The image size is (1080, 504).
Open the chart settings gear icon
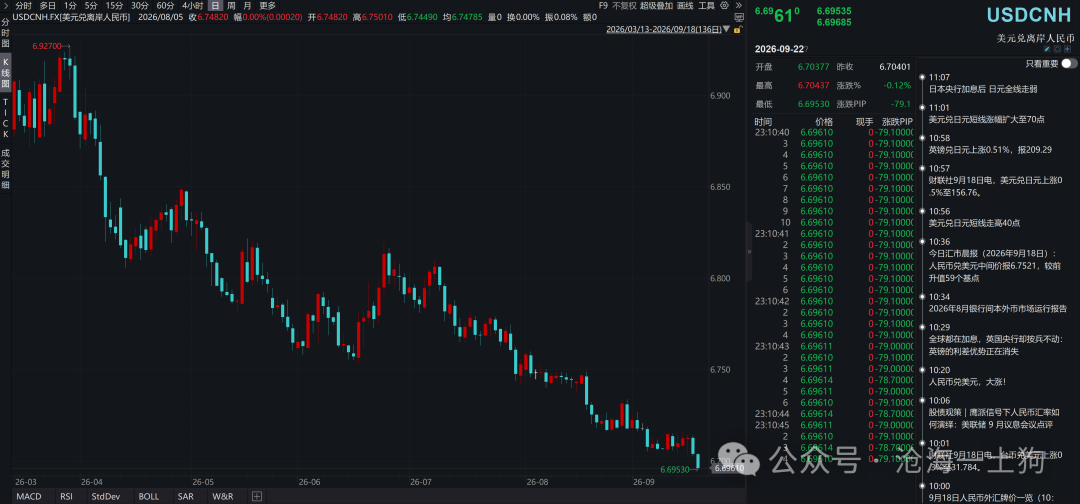pyautogui.click(x=725, y=5)
